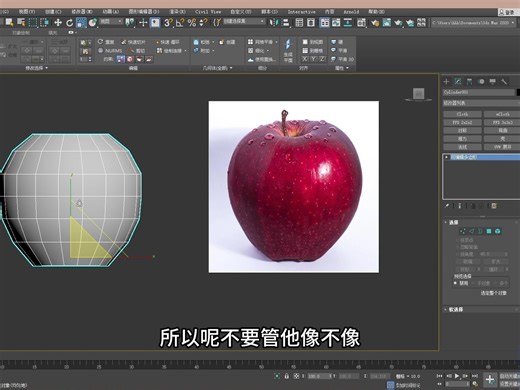Click the FFD 3x3x3 modifier button

coord(502,122)
